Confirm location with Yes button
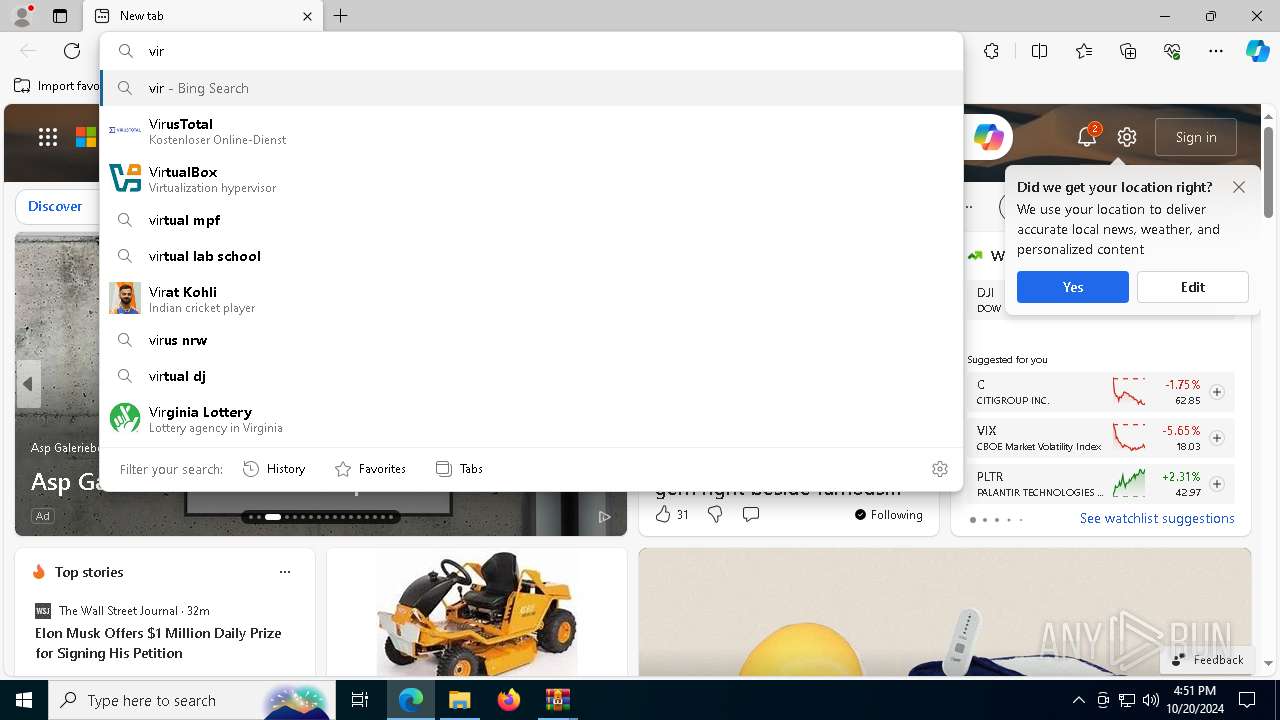 click(1073, 287)
